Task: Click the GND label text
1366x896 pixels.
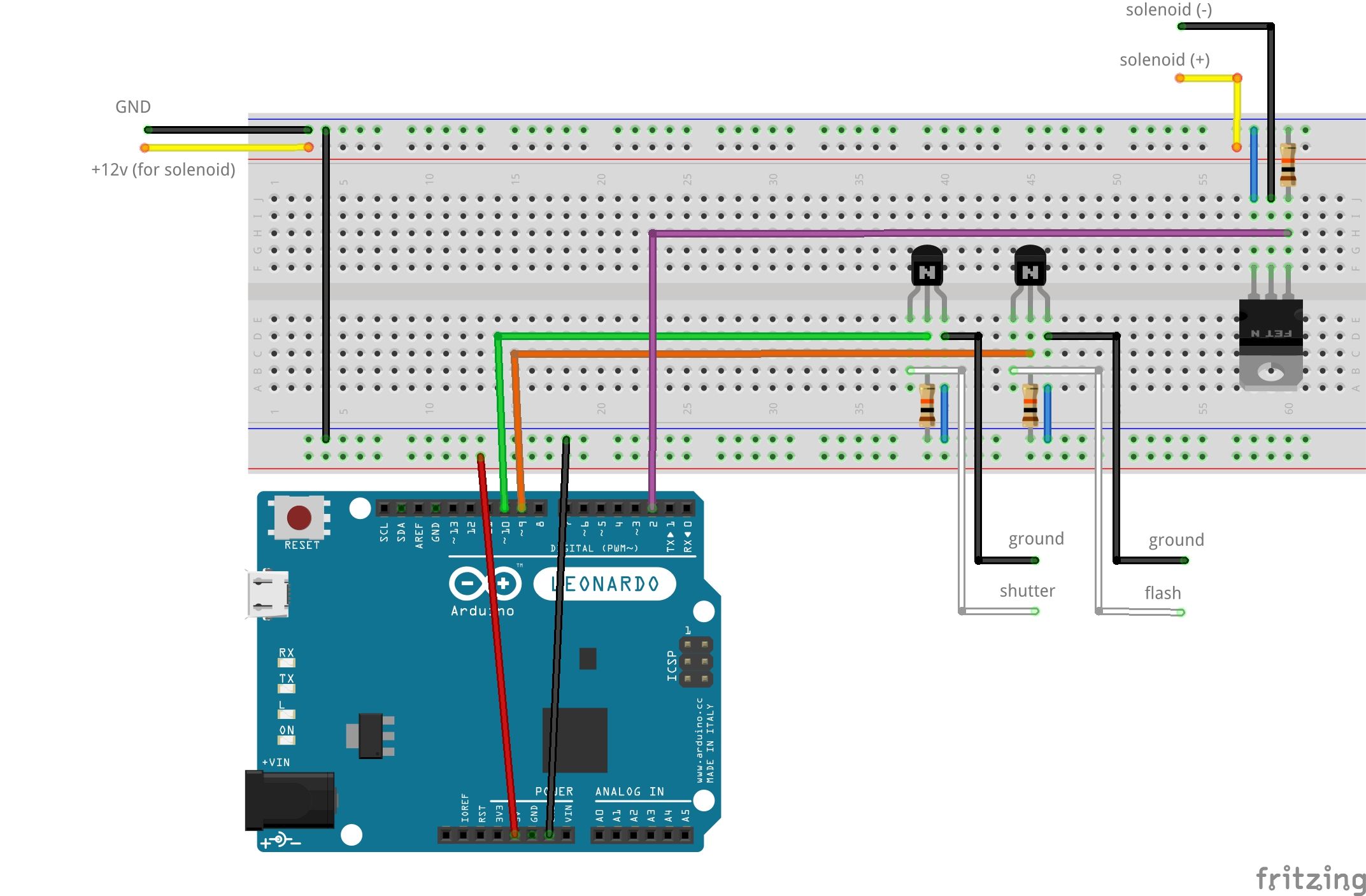Action: tap(132, 107)
